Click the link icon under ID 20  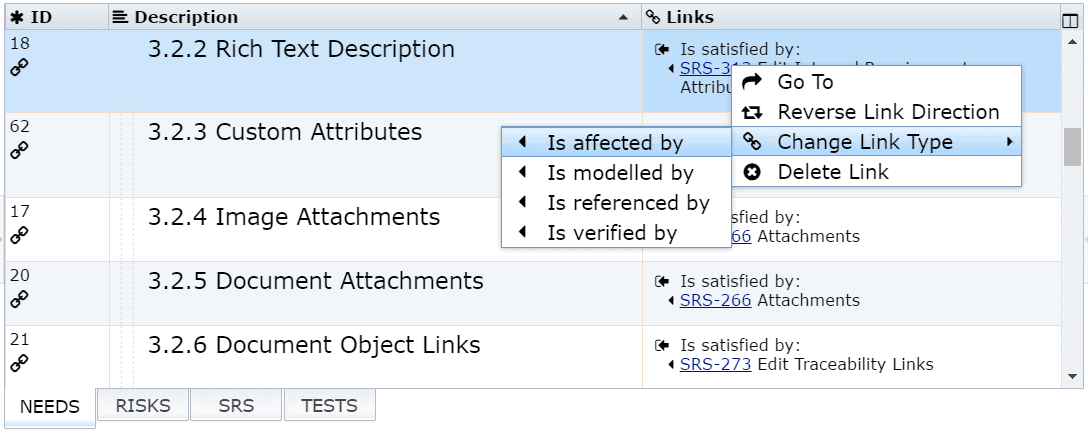pos(19,298)
